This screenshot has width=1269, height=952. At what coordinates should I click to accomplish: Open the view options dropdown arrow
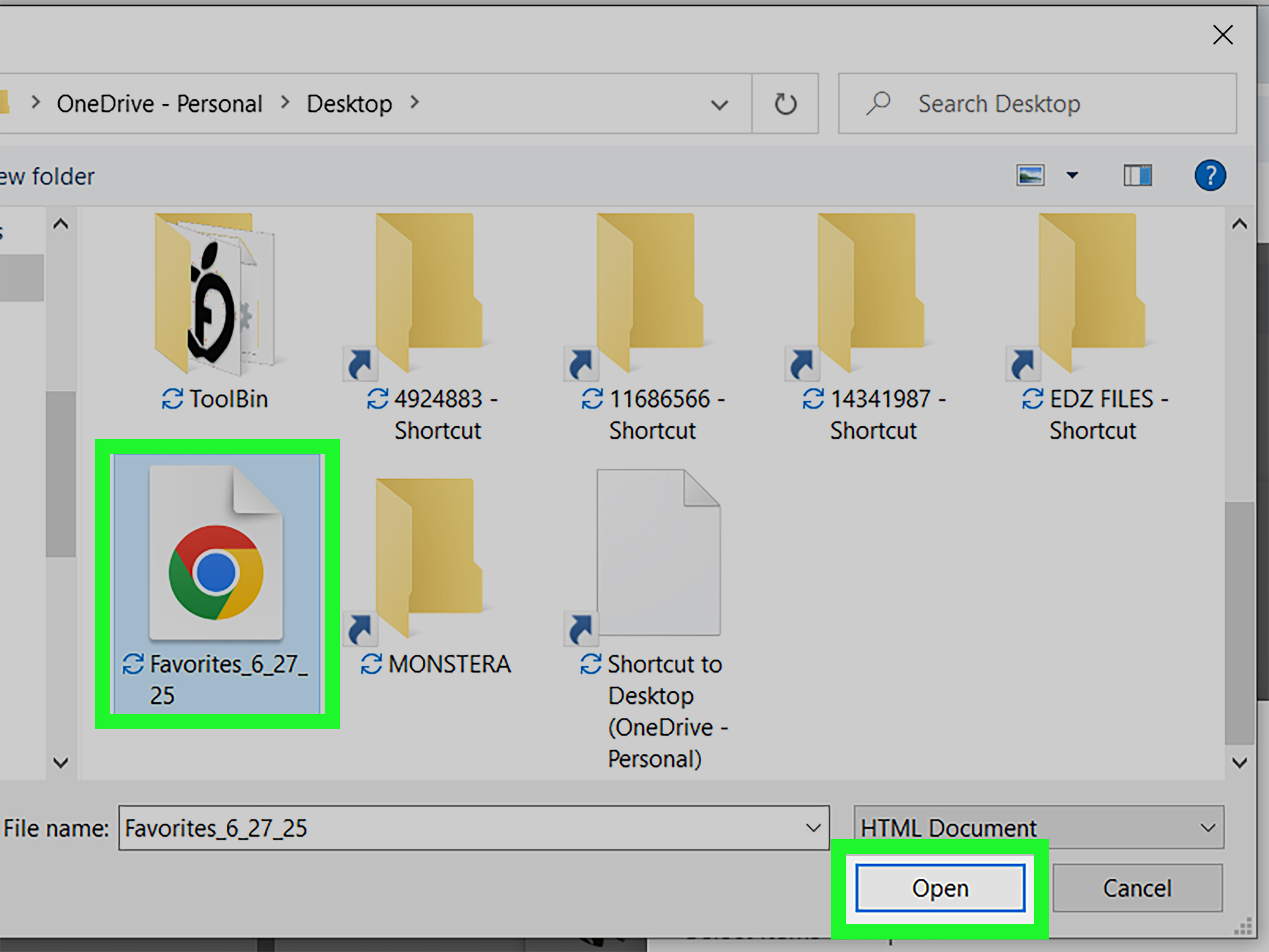[x=1072, y=176]
